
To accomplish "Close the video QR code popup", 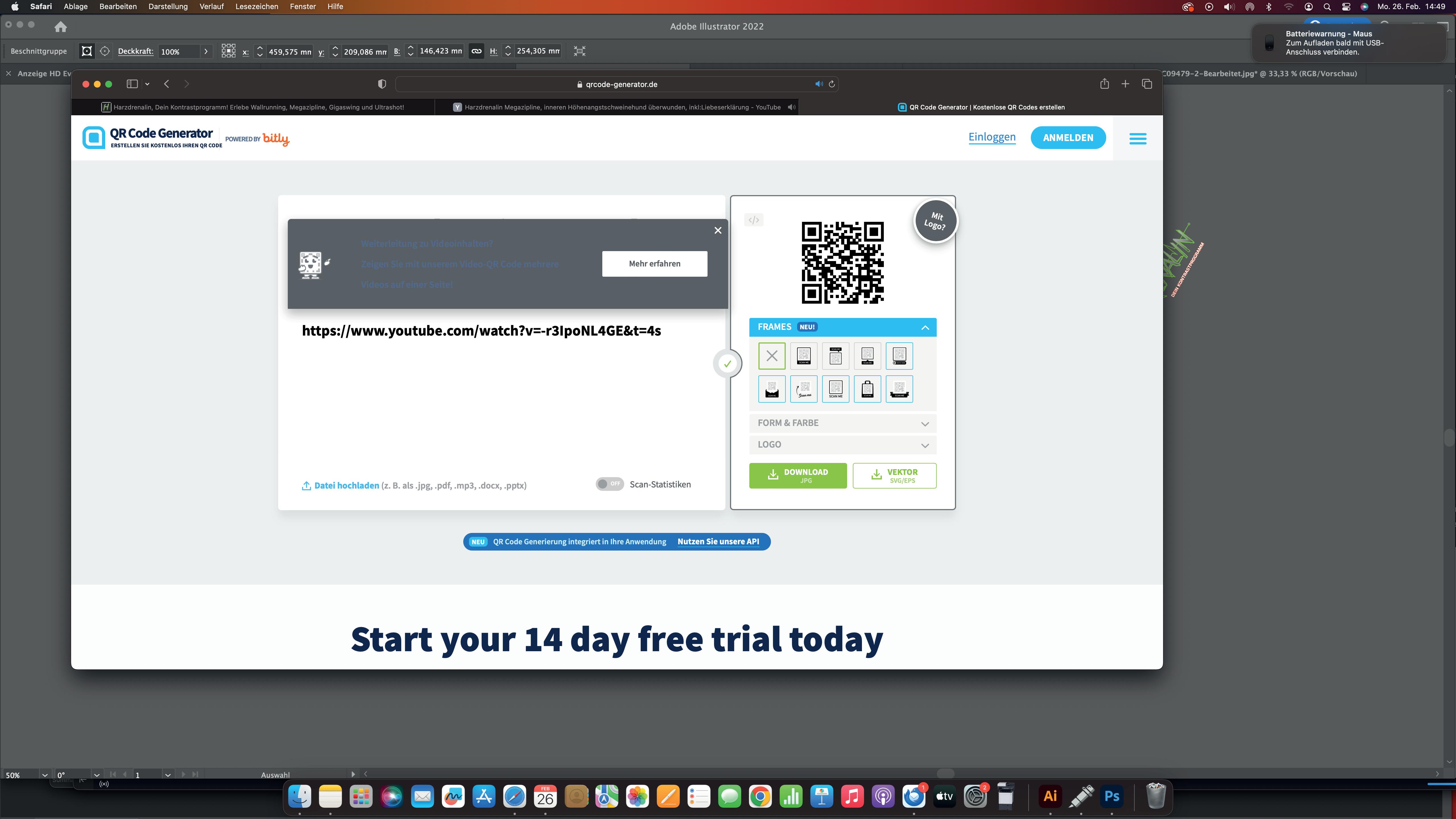I will coord(718,231).
